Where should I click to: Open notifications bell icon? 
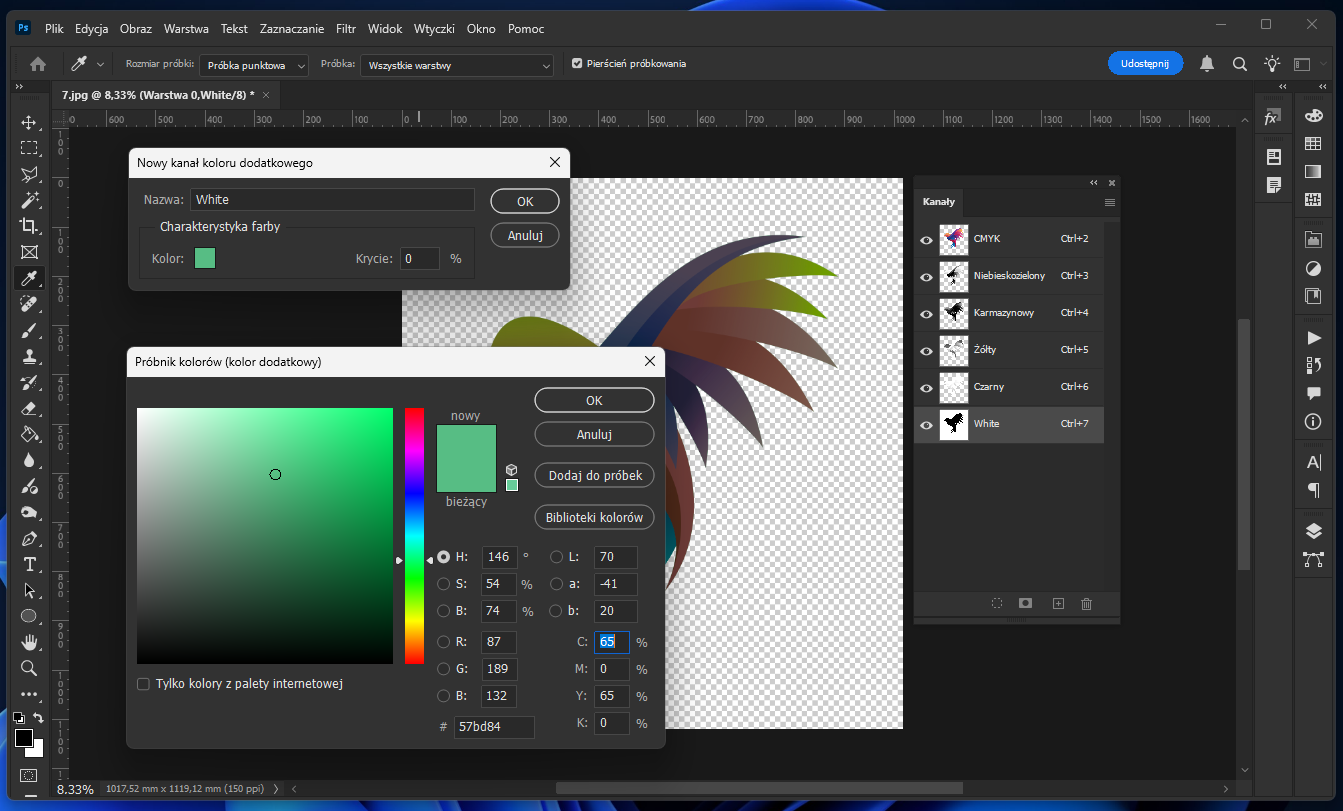1207,64
